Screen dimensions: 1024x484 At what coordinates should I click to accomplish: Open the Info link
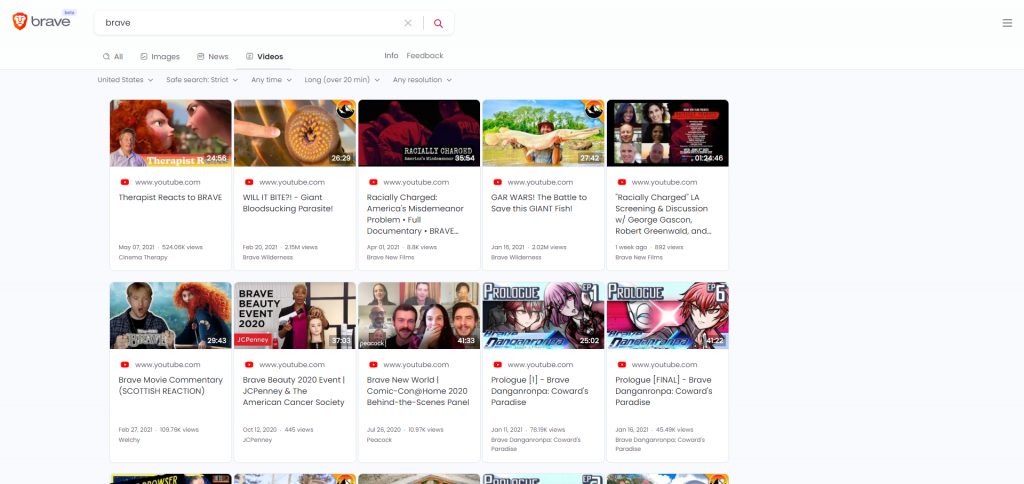coord(391,56)
